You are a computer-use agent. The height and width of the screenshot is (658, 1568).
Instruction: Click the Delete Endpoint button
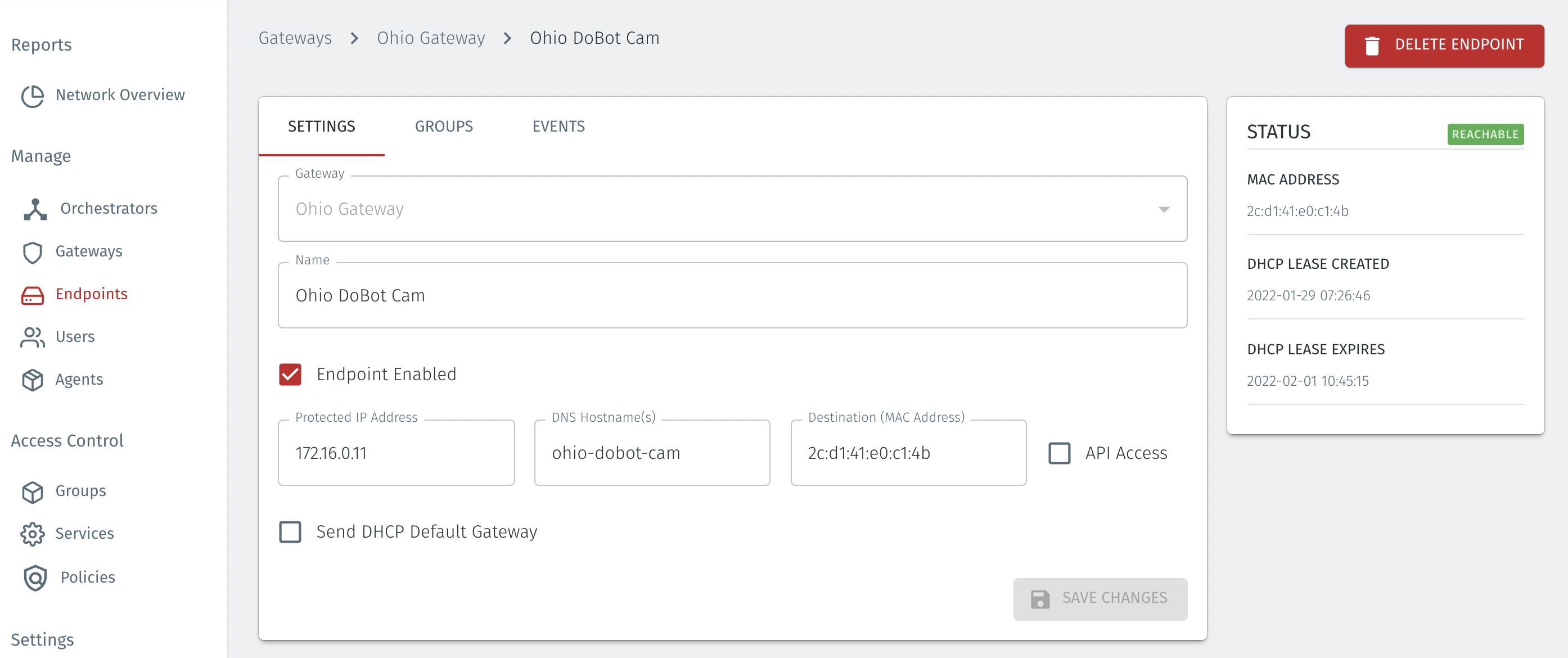[1444, 46]
